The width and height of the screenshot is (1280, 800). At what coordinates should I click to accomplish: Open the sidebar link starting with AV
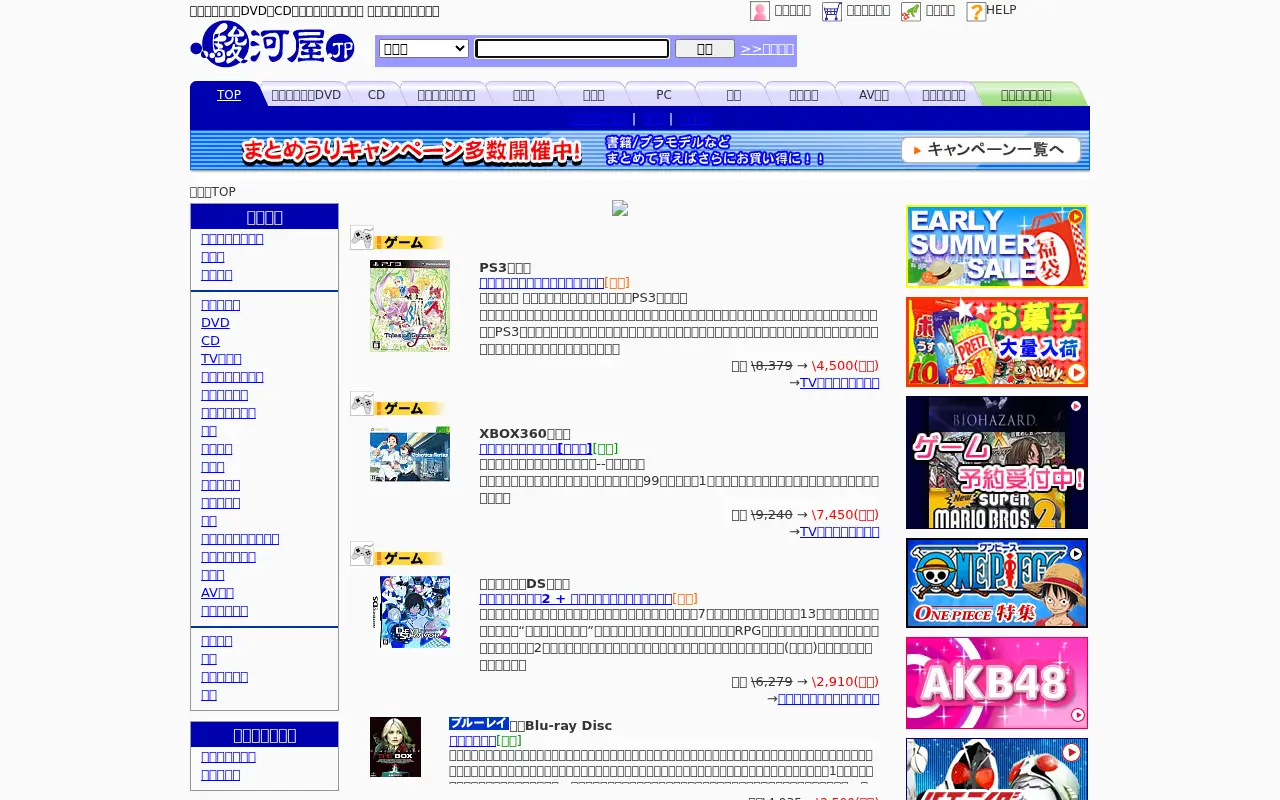point(217,593)
